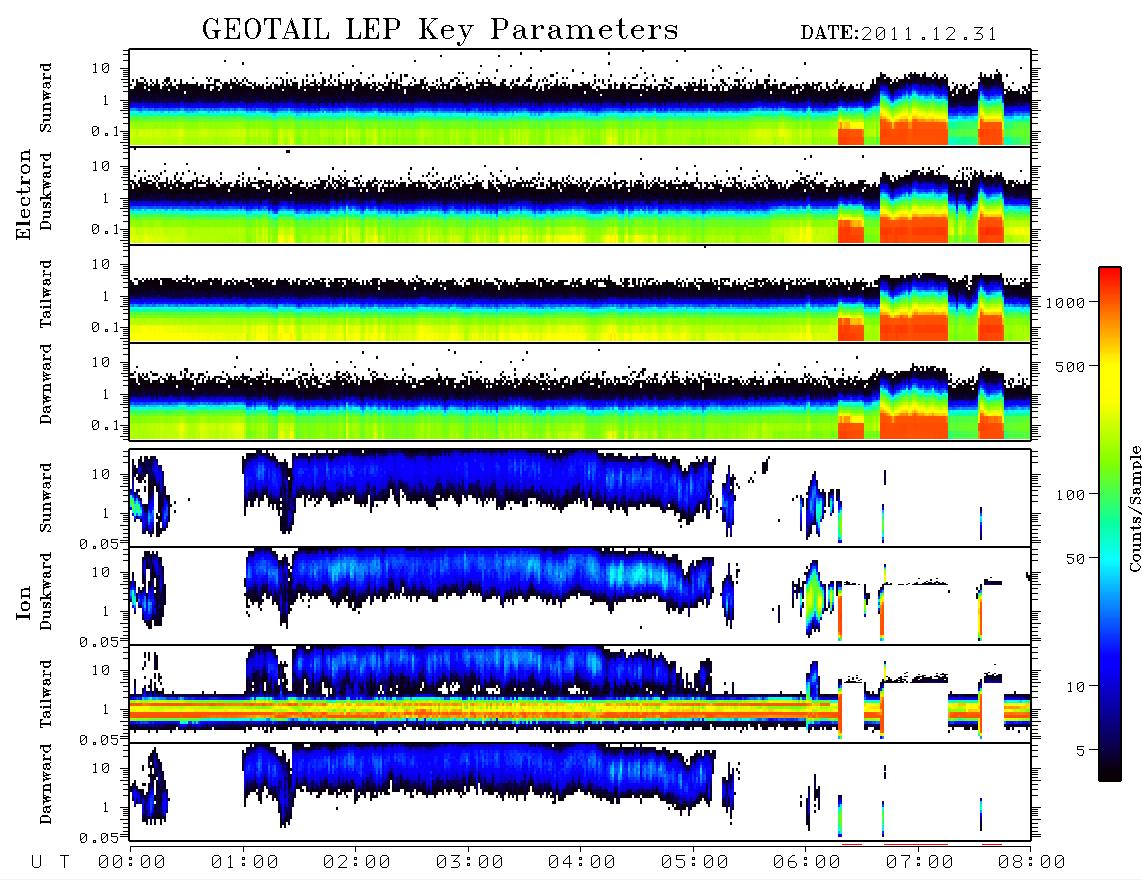
Task: Click the 04:00 time axis label
Action: point(582,862)
